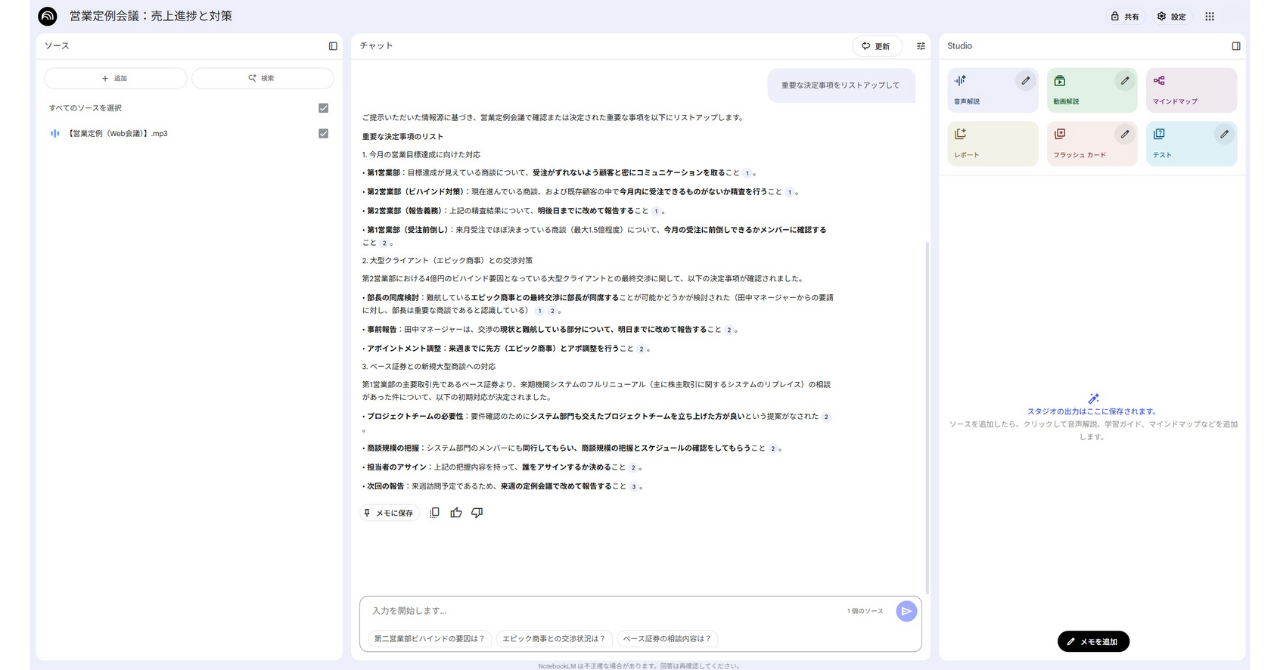Screen dimensions: 1280x670
Task: Click the NotebookLM logo icon
Action: [x=47, y=17]
